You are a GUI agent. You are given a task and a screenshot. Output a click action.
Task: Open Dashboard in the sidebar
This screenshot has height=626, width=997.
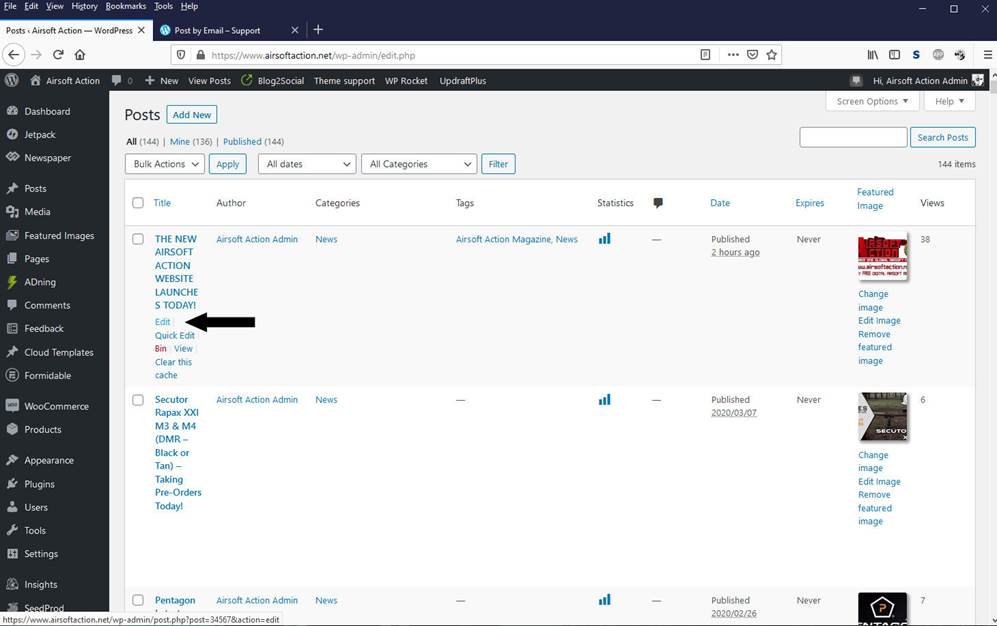[x=47, y=111]
